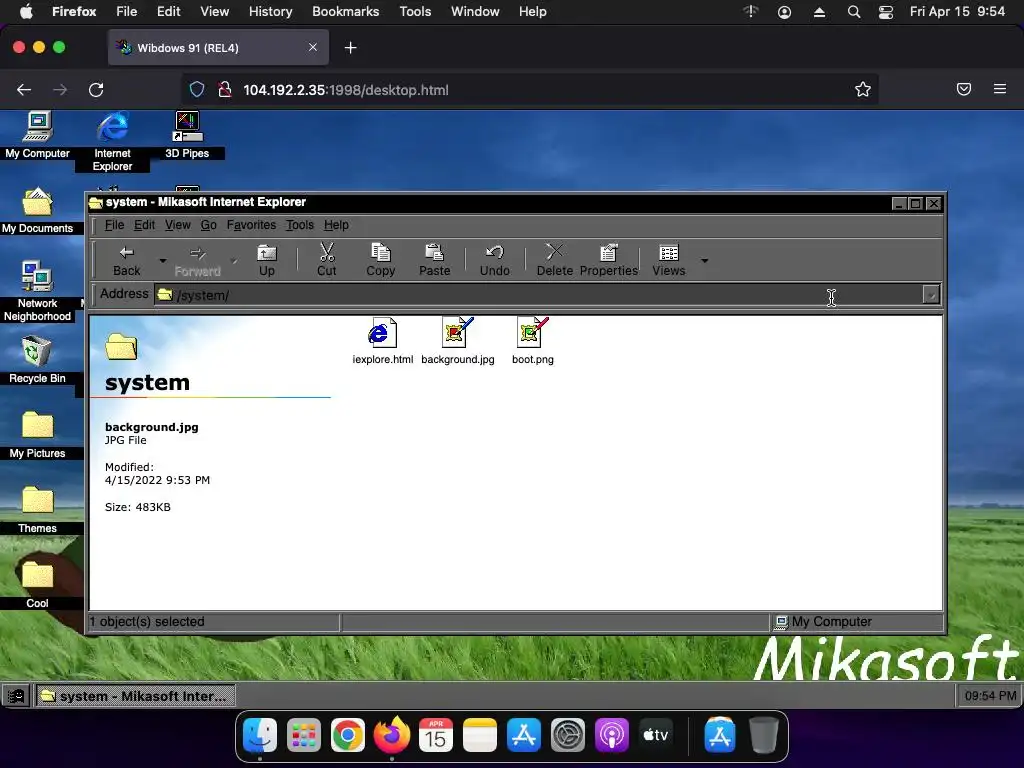
Task: Open a new Firefox tab
Action: 351,48
